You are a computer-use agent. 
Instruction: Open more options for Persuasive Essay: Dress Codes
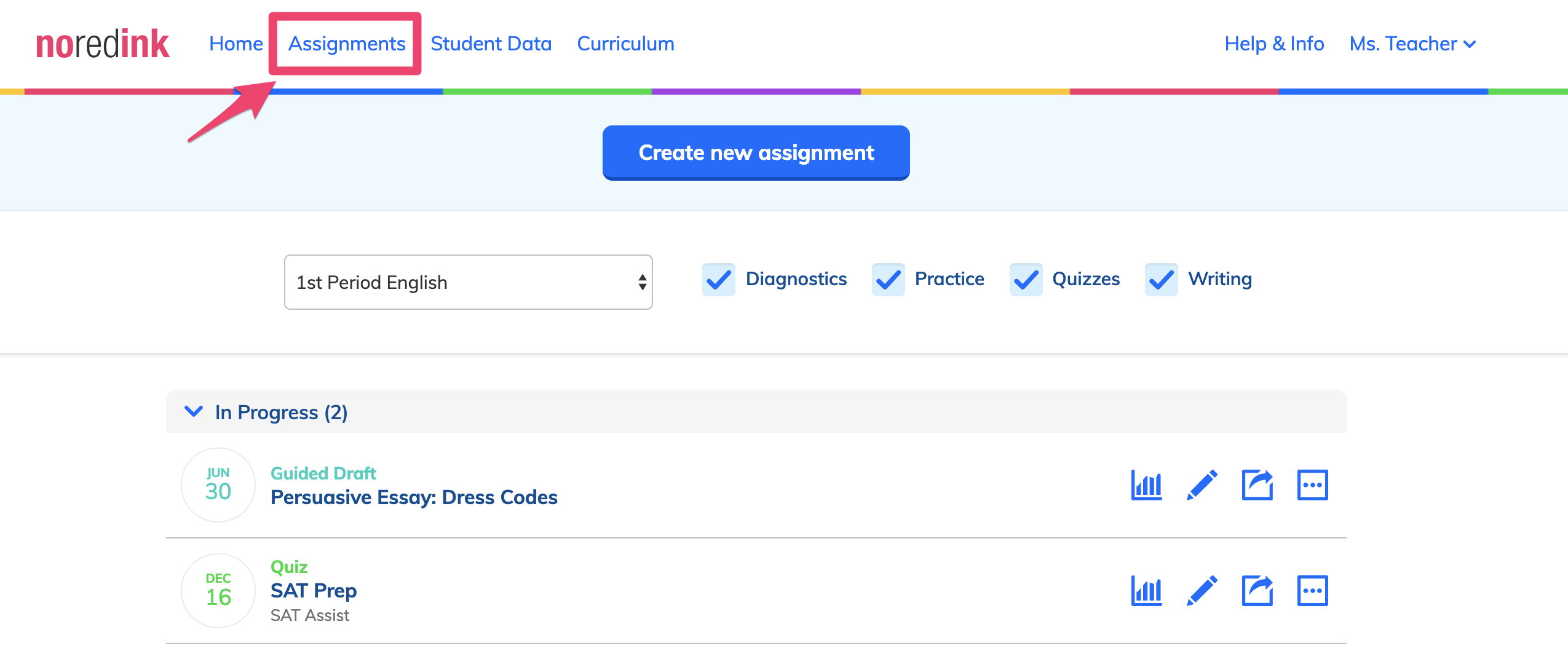1312,485
